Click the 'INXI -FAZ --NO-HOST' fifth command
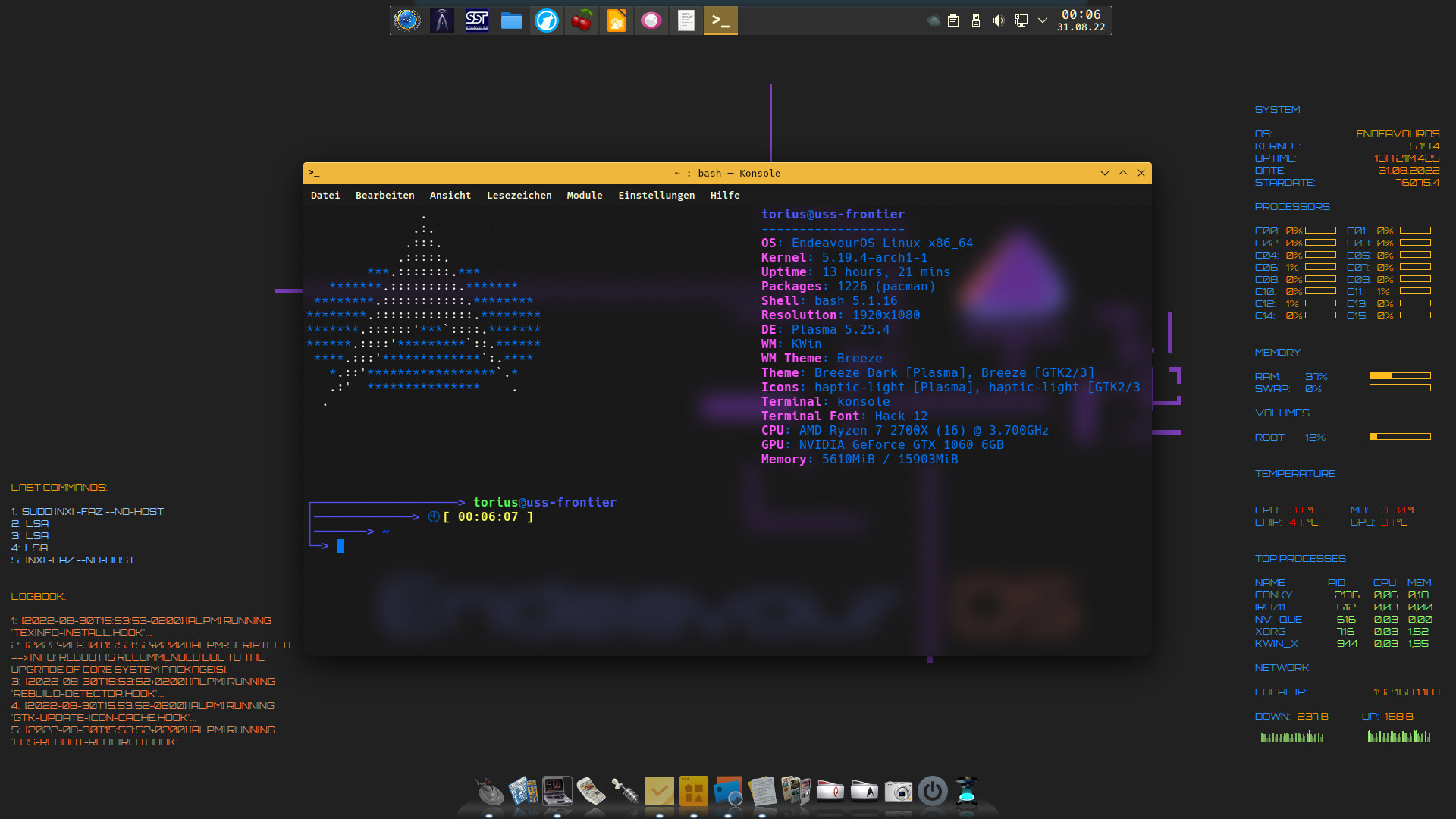Viewport: 1456px width, 819px height. pos(80,560)
